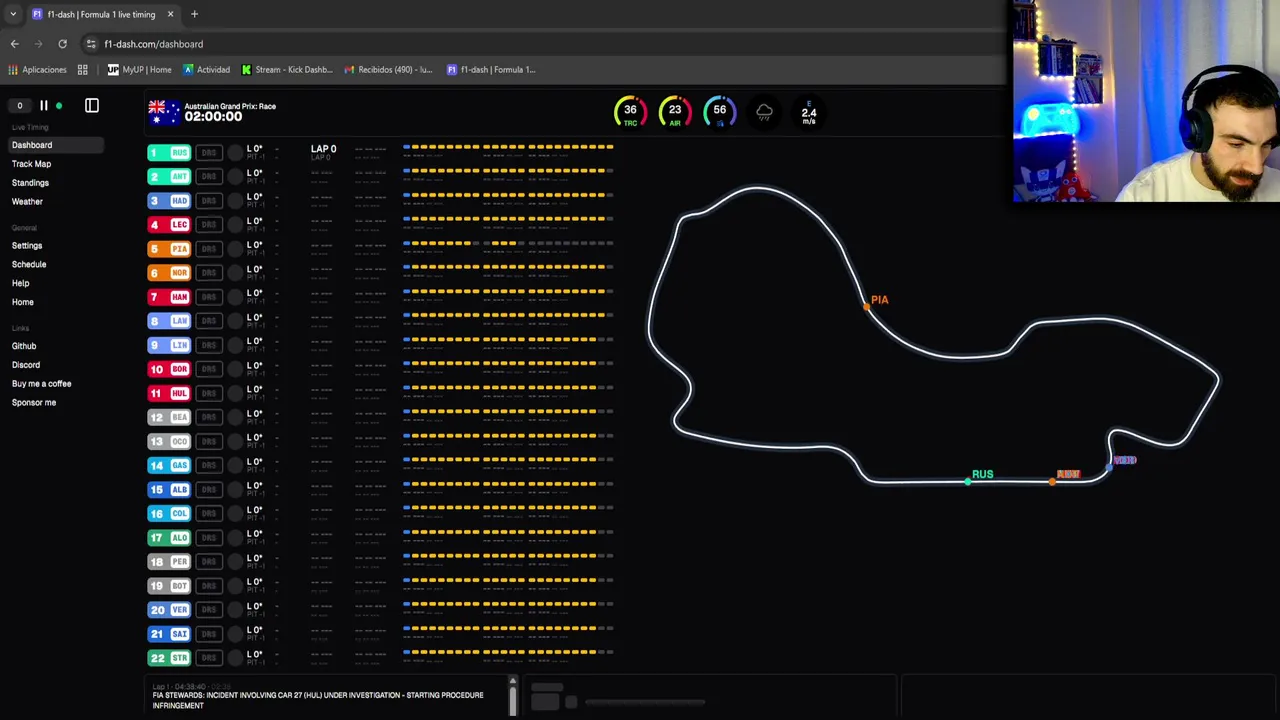Go back in the browser
The height and width of the screenshot is (720, 1280).
[15, 44]
